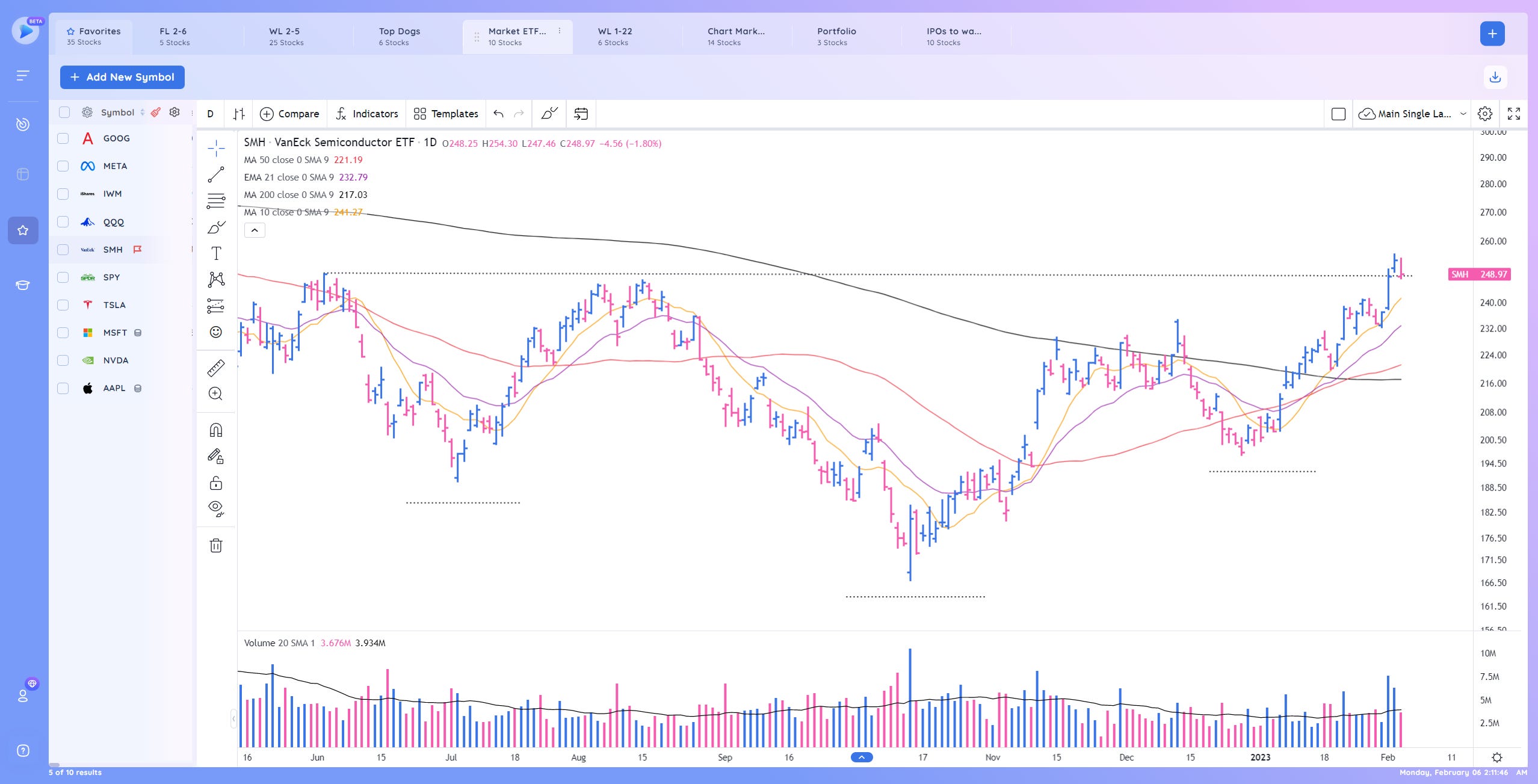This screenshot has height=784, width=1538.
Task: Undo the last chart action
Action: (x=498, y=114)
